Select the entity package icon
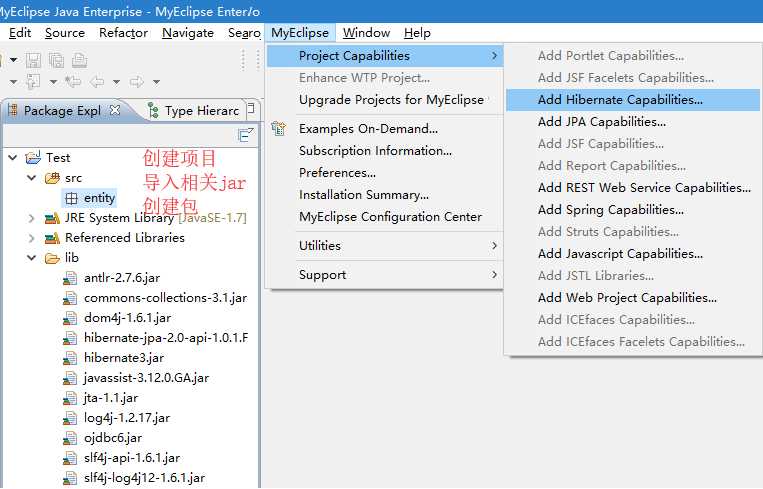 pos(71,198)
